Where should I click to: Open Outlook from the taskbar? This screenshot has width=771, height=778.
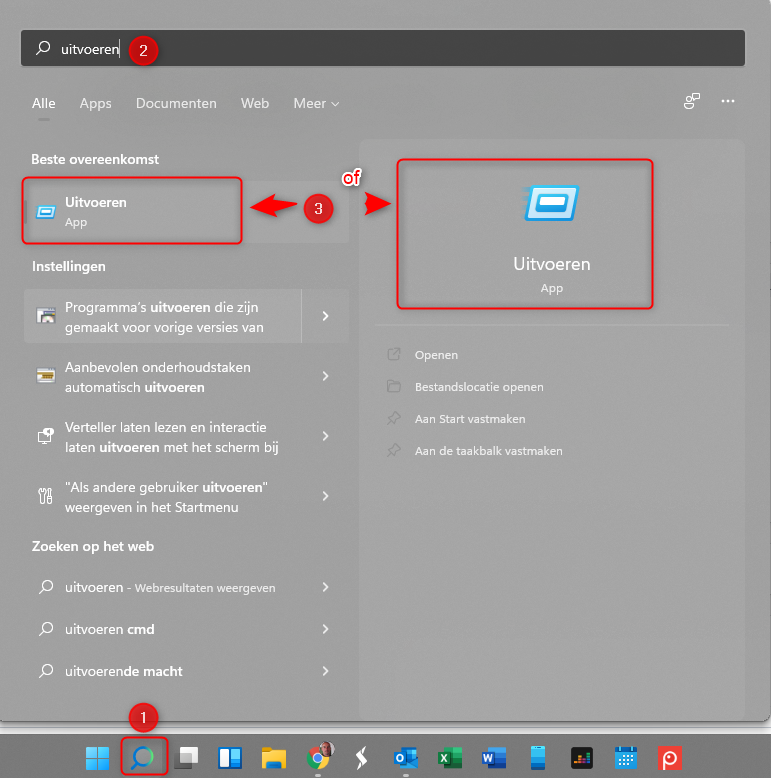pos(406,757)
